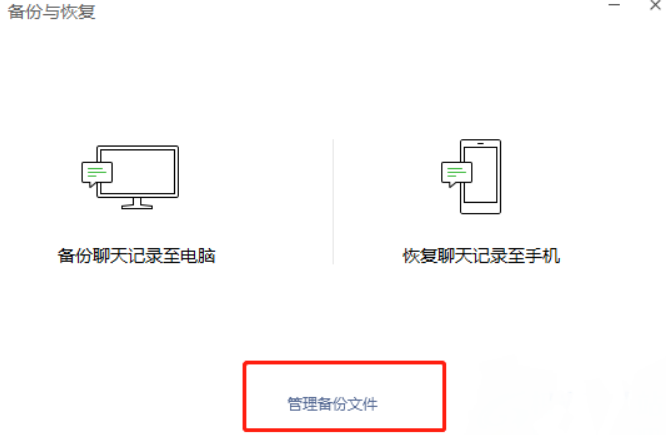Click the green lines in the phone's chat bubble

(456, 172)
